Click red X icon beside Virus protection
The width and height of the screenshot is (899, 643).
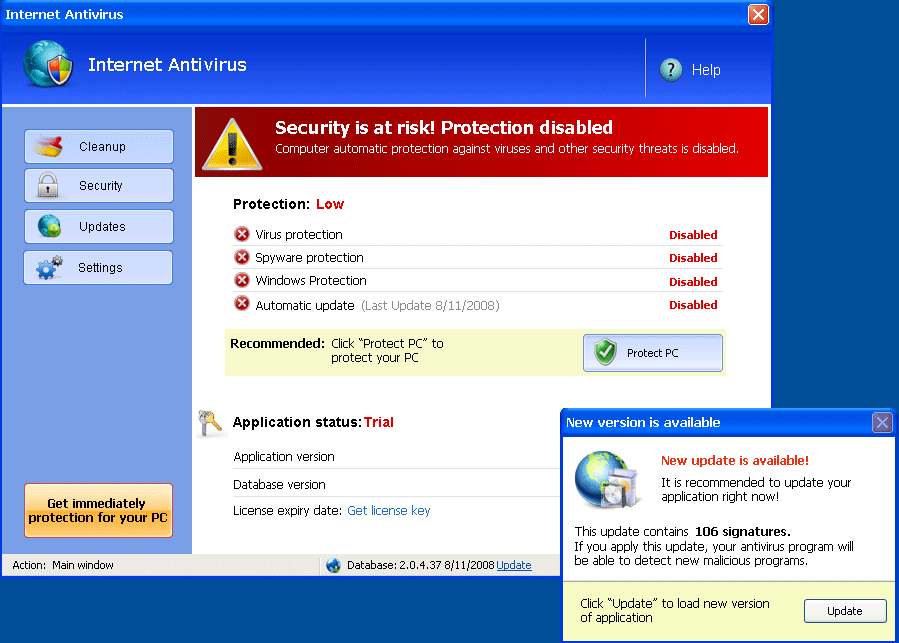(242, 234)
